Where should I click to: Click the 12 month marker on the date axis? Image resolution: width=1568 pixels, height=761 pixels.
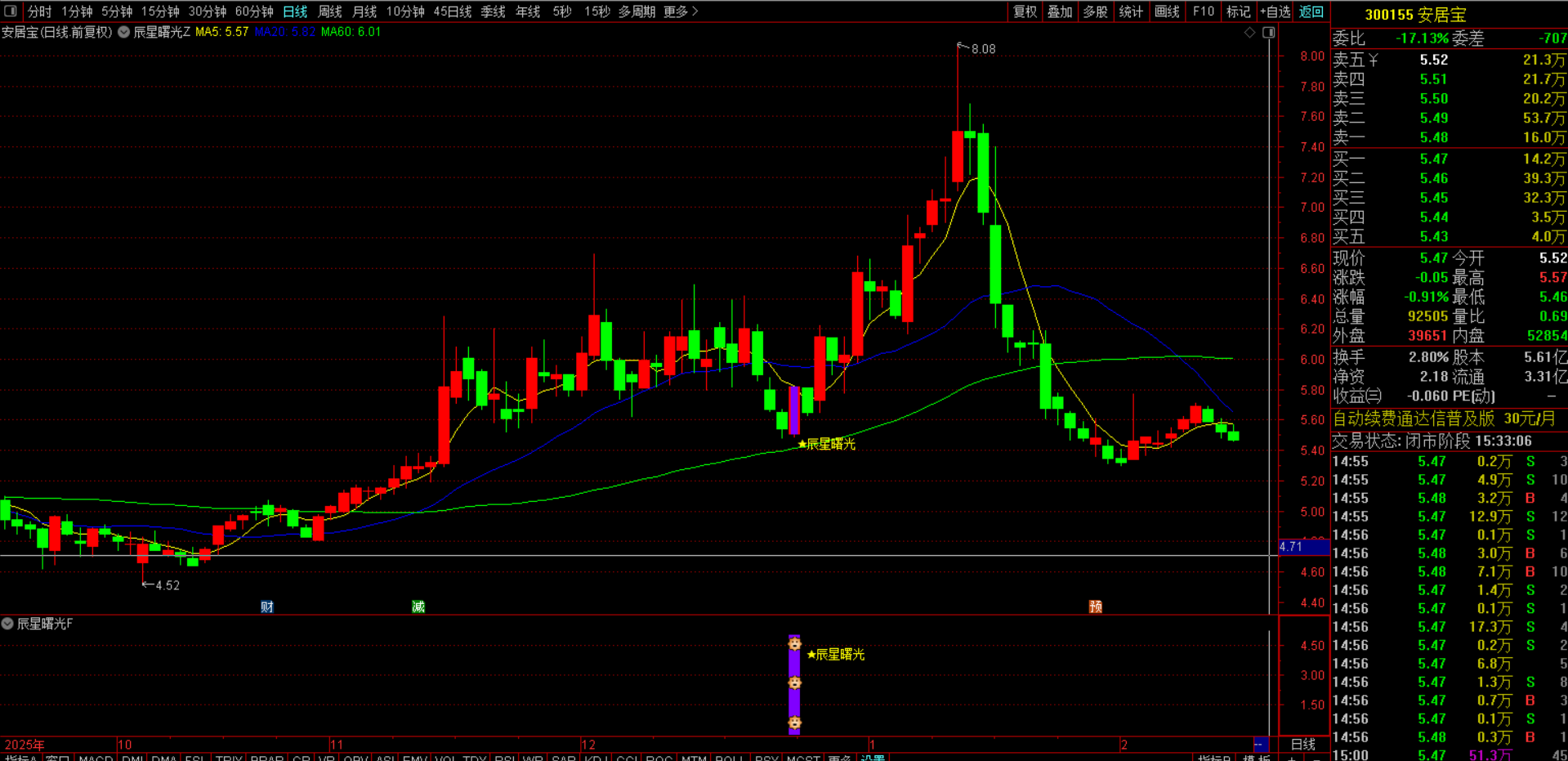(x=588, y=745)
